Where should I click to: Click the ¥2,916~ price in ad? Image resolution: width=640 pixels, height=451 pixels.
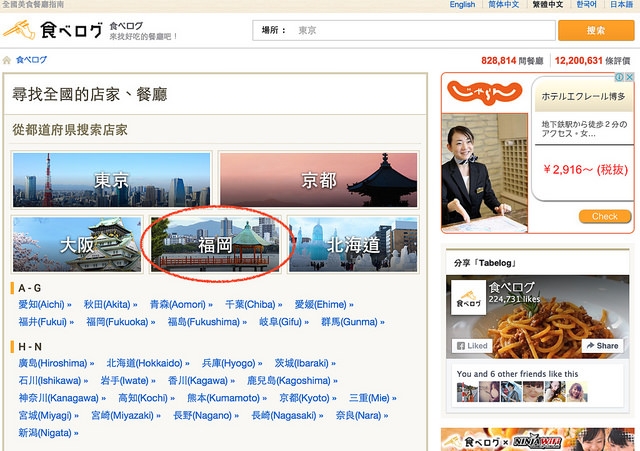click(x=585, y=169)
